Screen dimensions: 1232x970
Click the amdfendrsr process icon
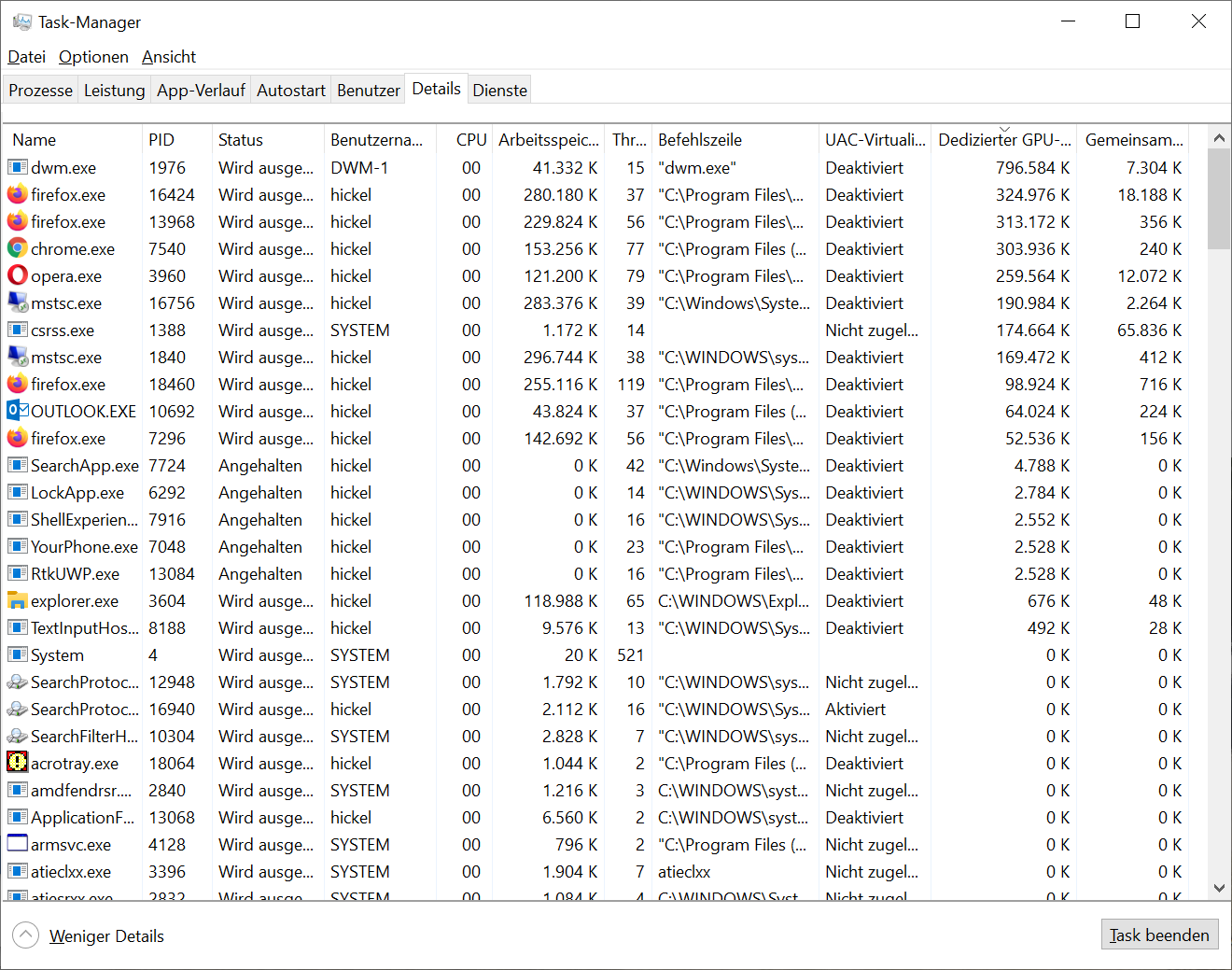point(18,791)
